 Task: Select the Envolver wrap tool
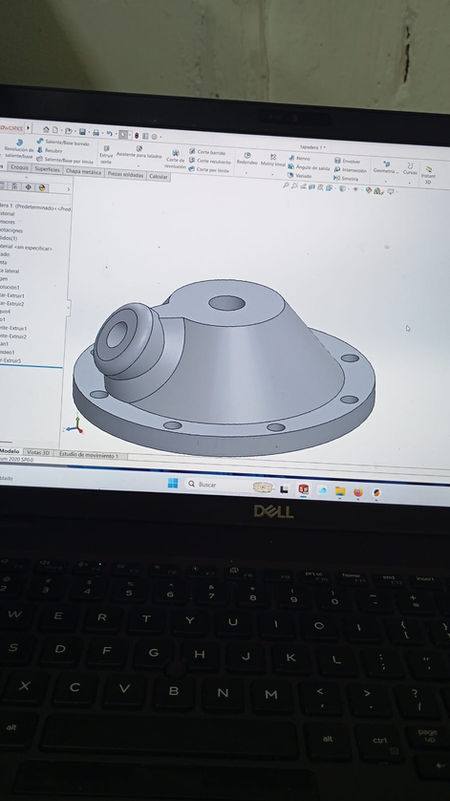(x=347, y=161)
